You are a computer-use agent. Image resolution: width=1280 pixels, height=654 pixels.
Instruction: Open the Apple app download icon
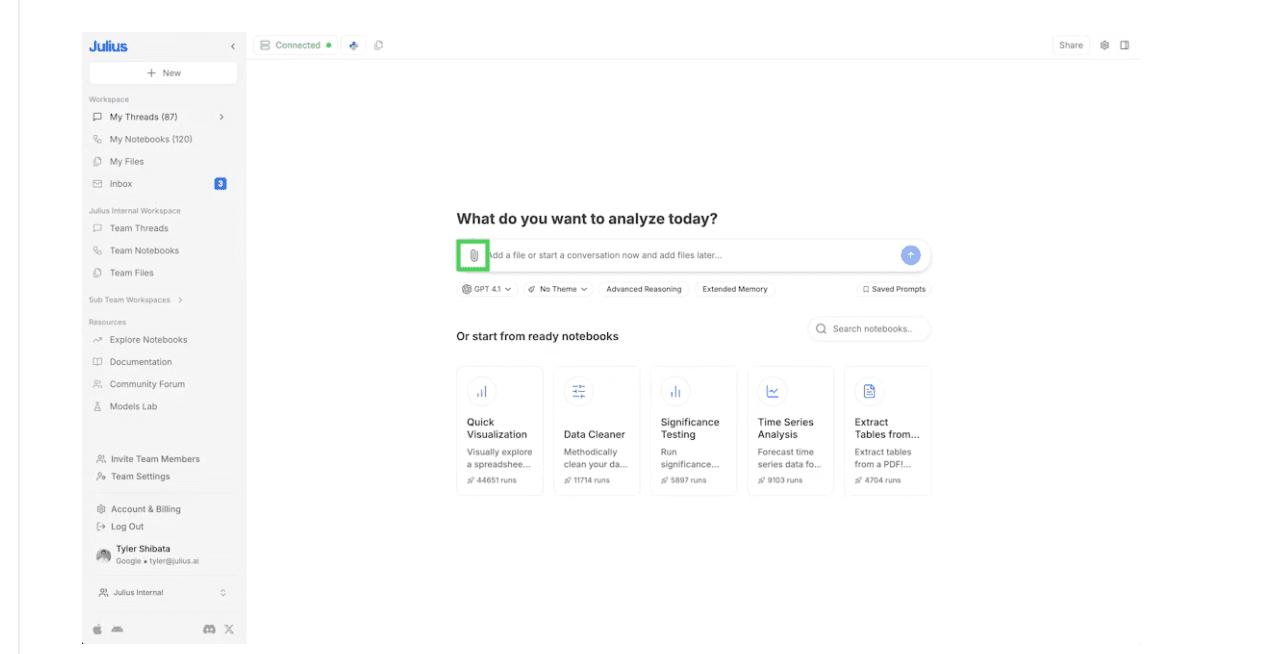(x=96, y=629)
